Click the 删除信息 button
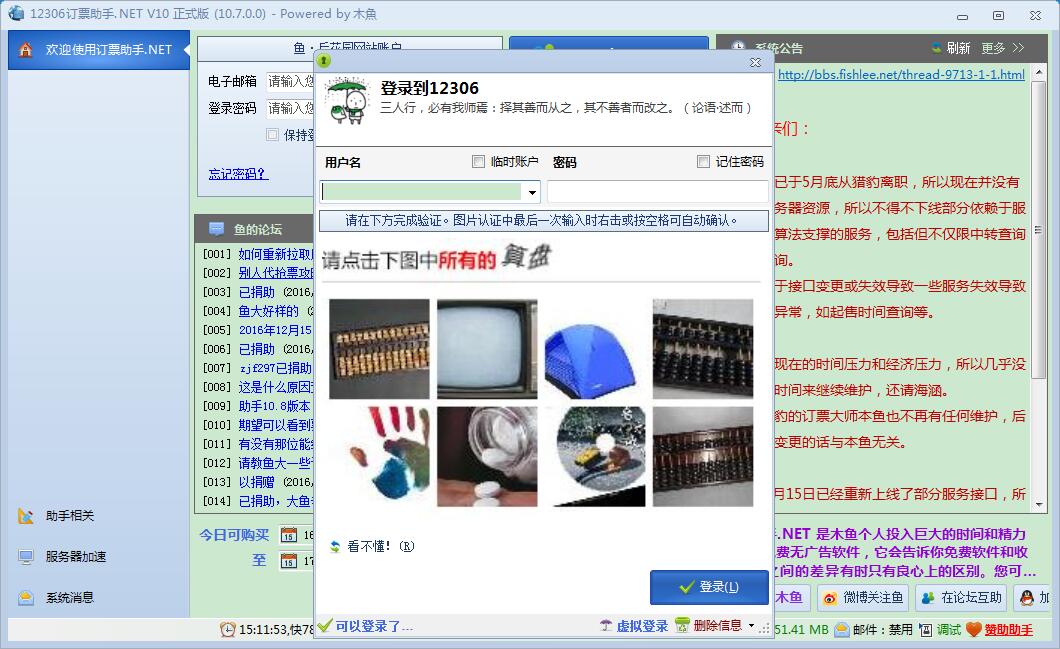The image size is (1060, 649). 717,626
